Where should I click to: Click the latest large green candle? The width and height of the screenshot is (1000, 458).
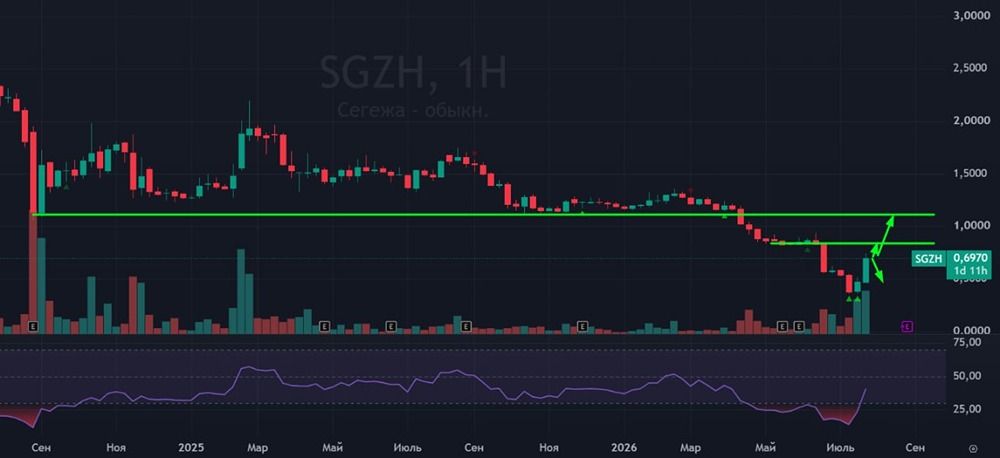point(866,269)
